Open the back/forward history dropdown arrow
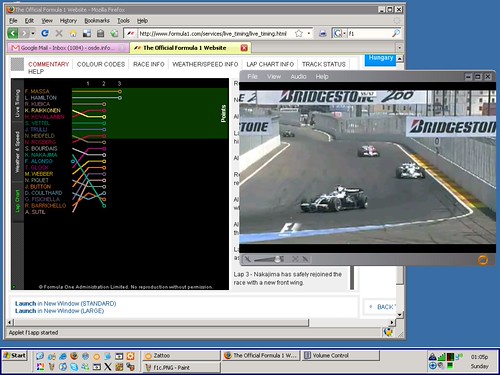Viewport: 500px width, 375px height. point(33,33)
